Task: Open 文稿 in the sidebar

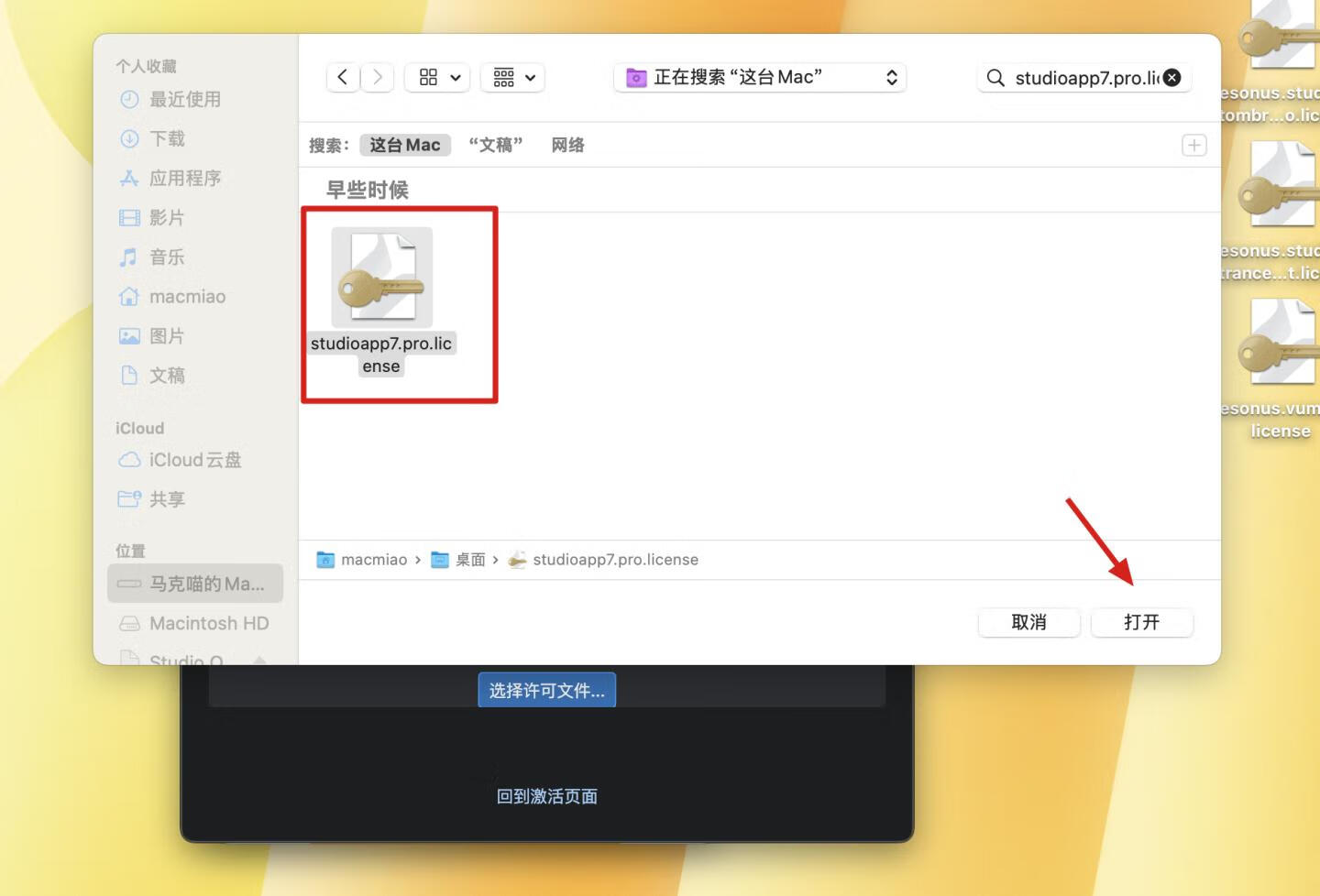Action: tap(167, 375)
